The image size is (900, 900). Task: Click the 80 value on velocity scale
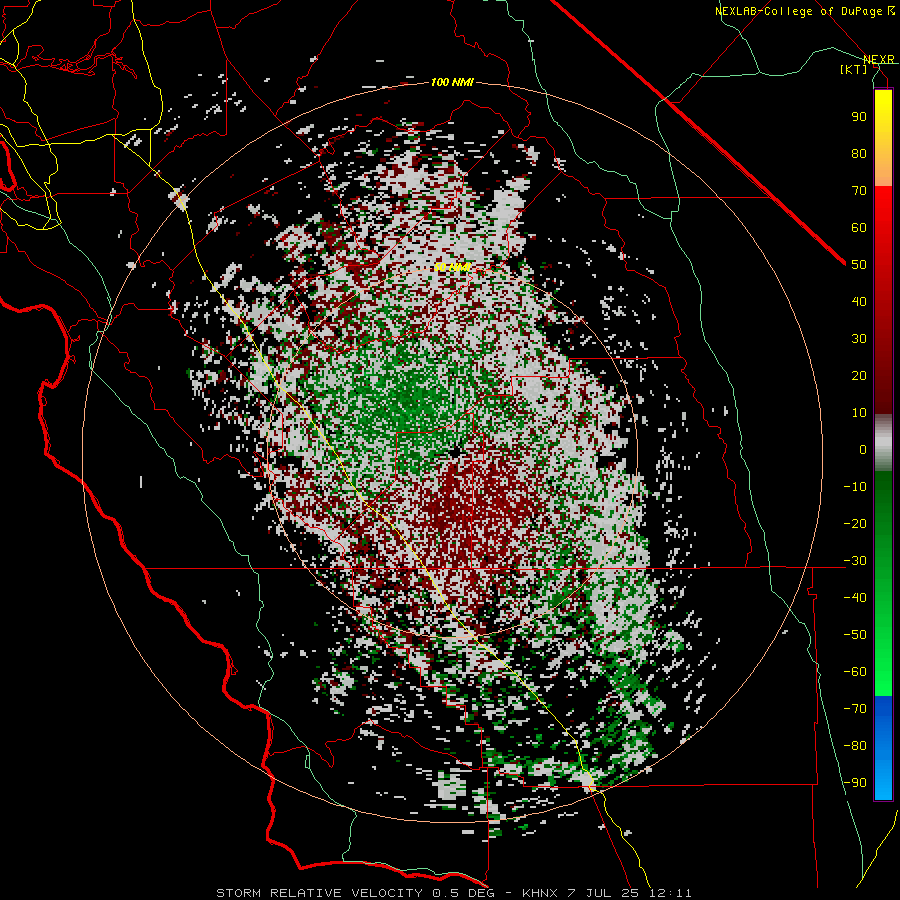tap(859, 154)
